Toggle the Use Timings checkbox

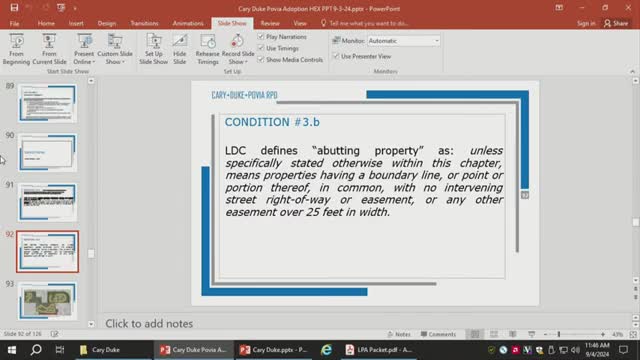click(x=261, y=48)
